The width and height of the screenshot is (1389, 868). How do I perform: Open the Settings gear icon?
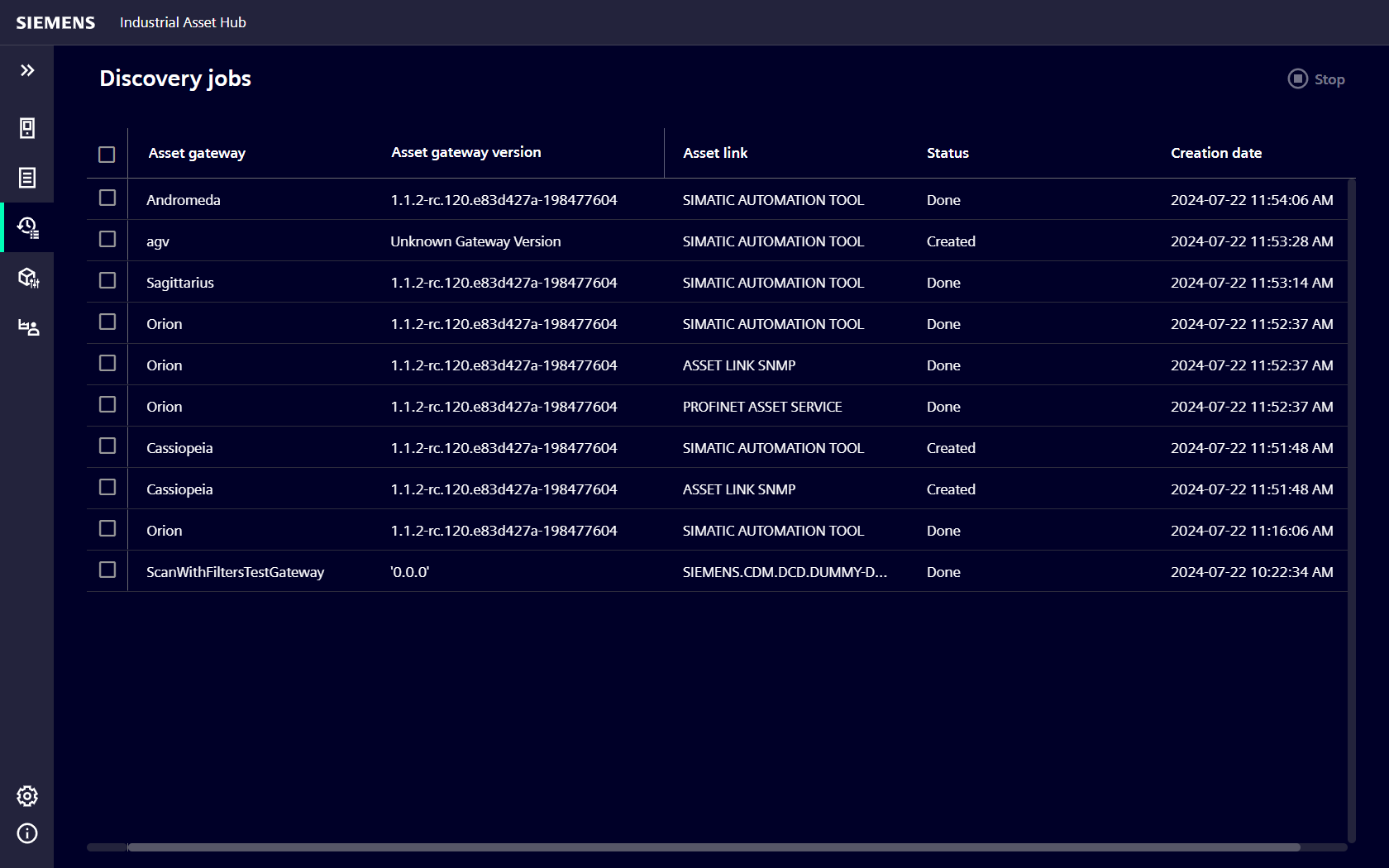(27, 796)
